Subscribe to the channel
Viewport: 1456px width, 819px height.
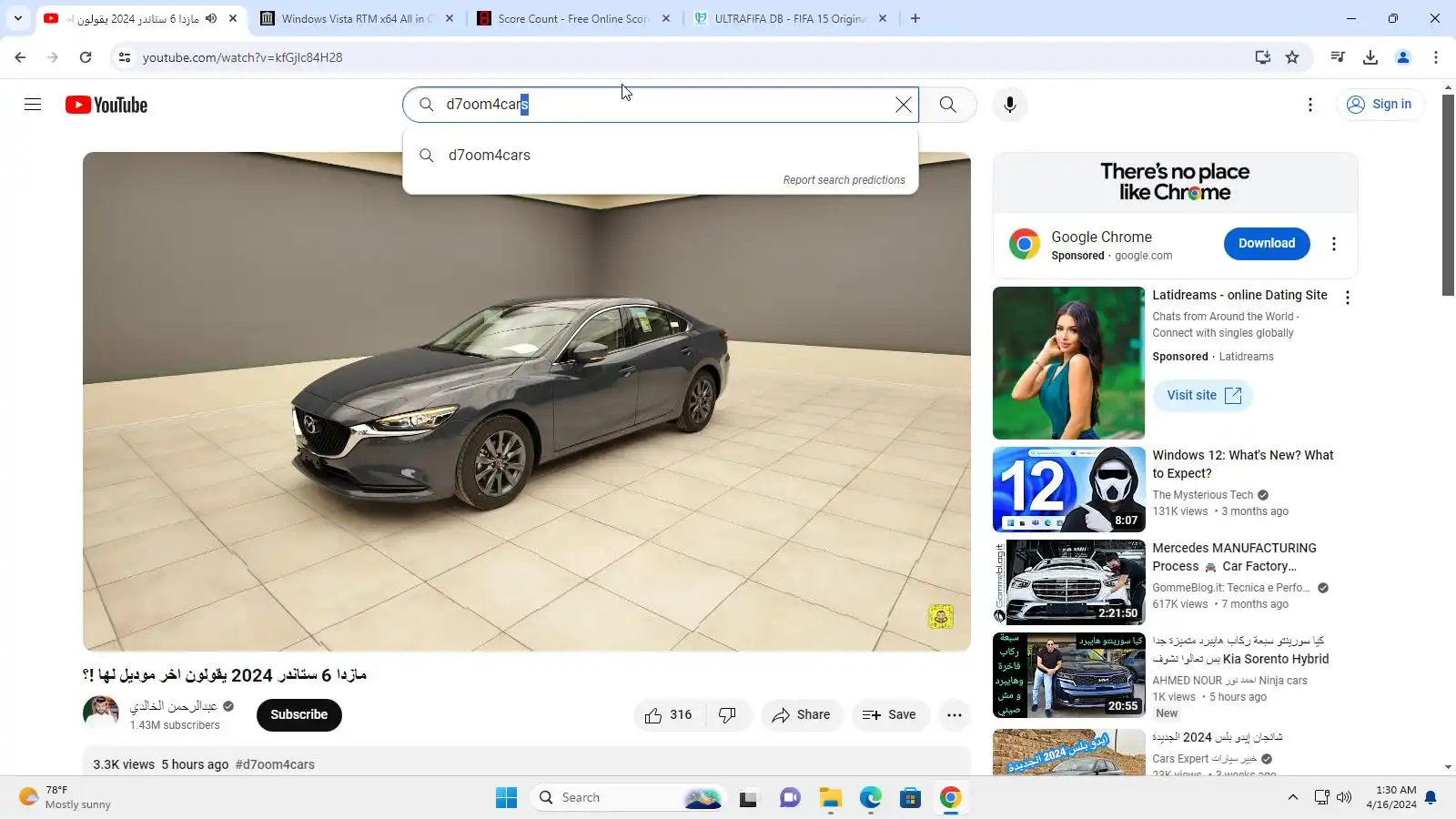pyautogui.click(x=298, y=714)
